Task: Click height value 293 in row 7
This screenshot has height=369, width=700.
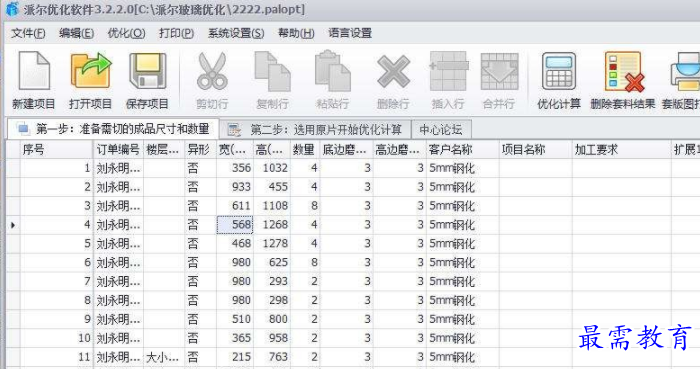Action: click(x=278, y=282)
